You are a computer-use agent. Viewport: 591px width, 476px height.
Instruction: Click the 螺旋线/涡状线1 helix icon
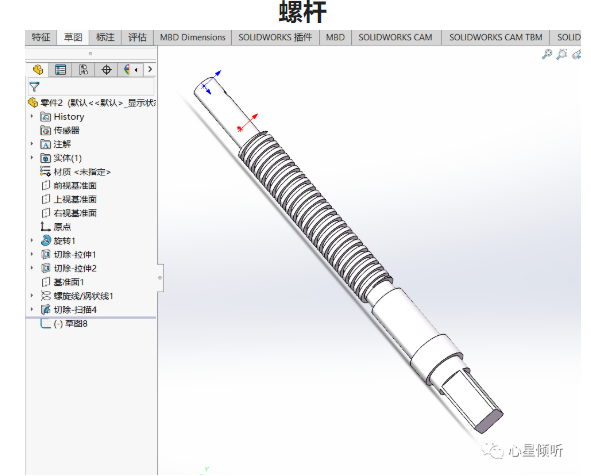[x=45, y=296]
